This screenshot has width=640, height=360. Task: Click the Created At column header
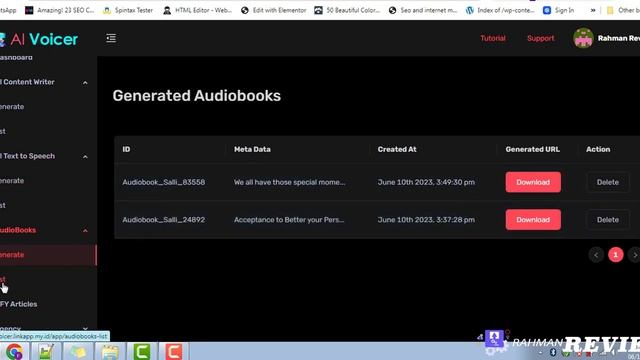[x=397, y=149]
